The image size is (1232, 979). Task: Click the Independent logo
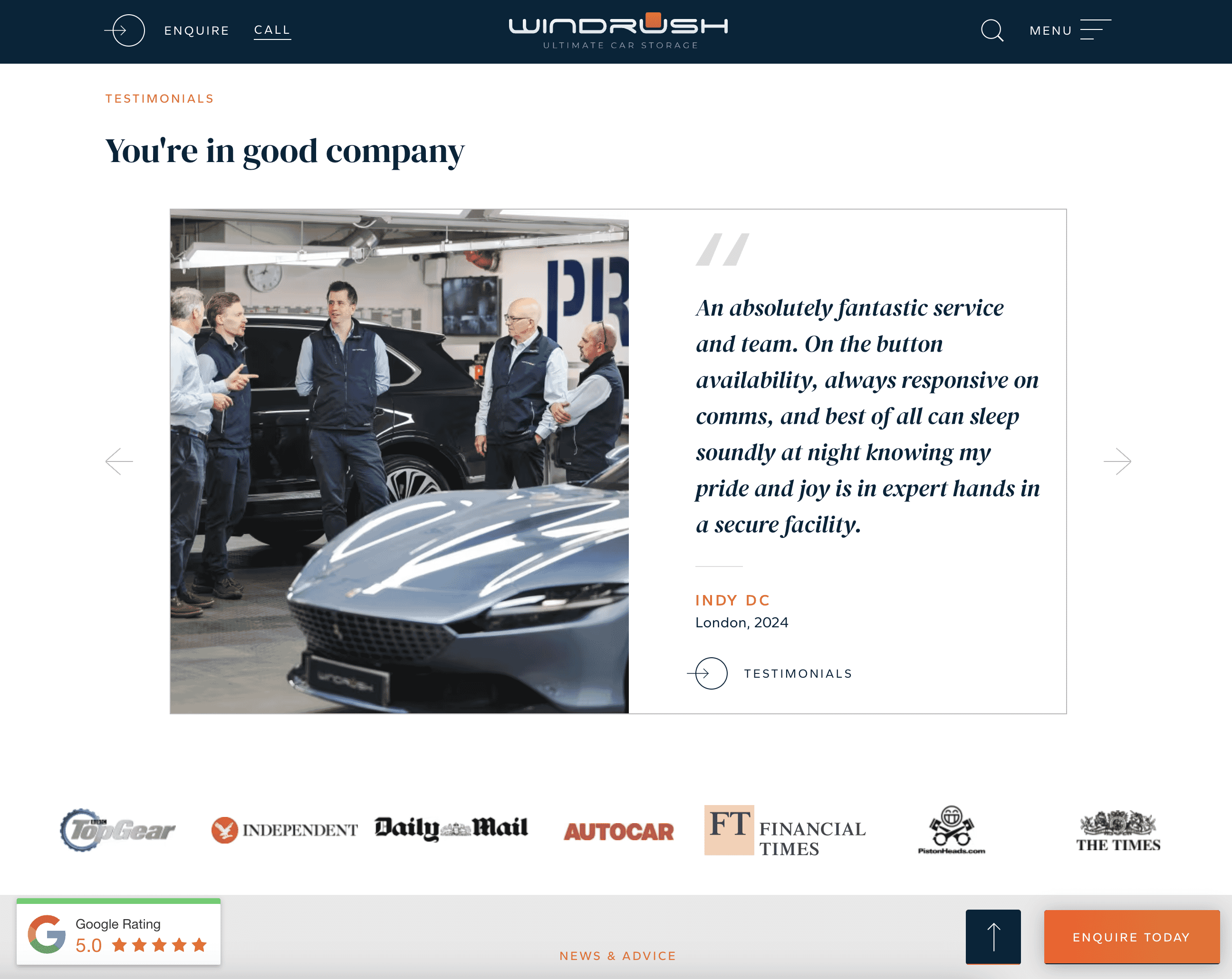click(x=285, y=830)
